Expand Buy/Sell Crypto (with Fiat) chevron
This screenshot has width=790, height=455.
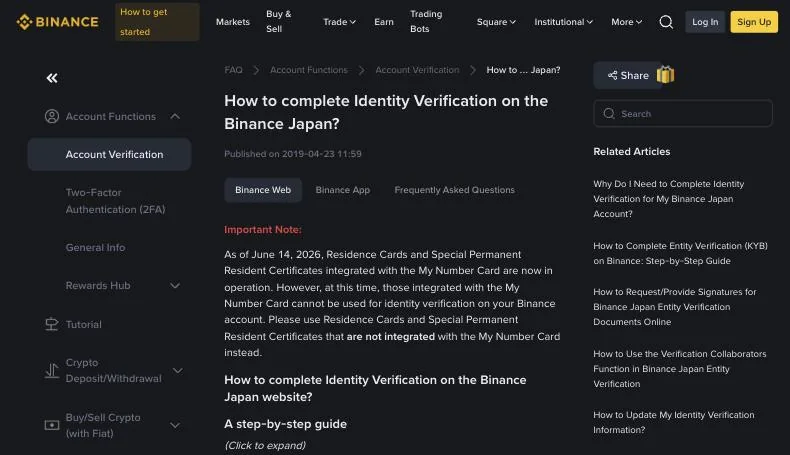(175, 425)
